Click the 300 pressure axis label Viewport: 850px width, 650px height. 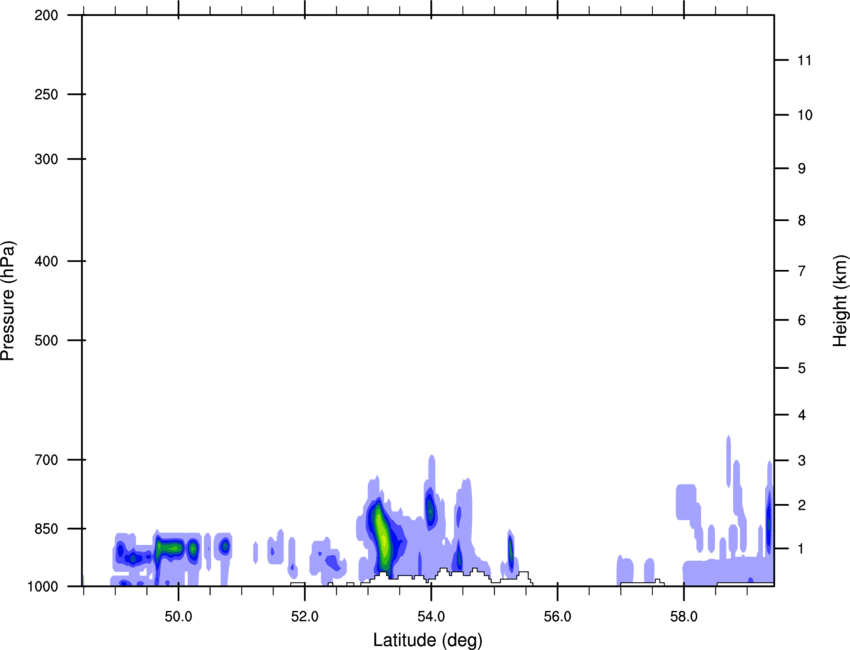pyautogui.click(x=46, y=159)
